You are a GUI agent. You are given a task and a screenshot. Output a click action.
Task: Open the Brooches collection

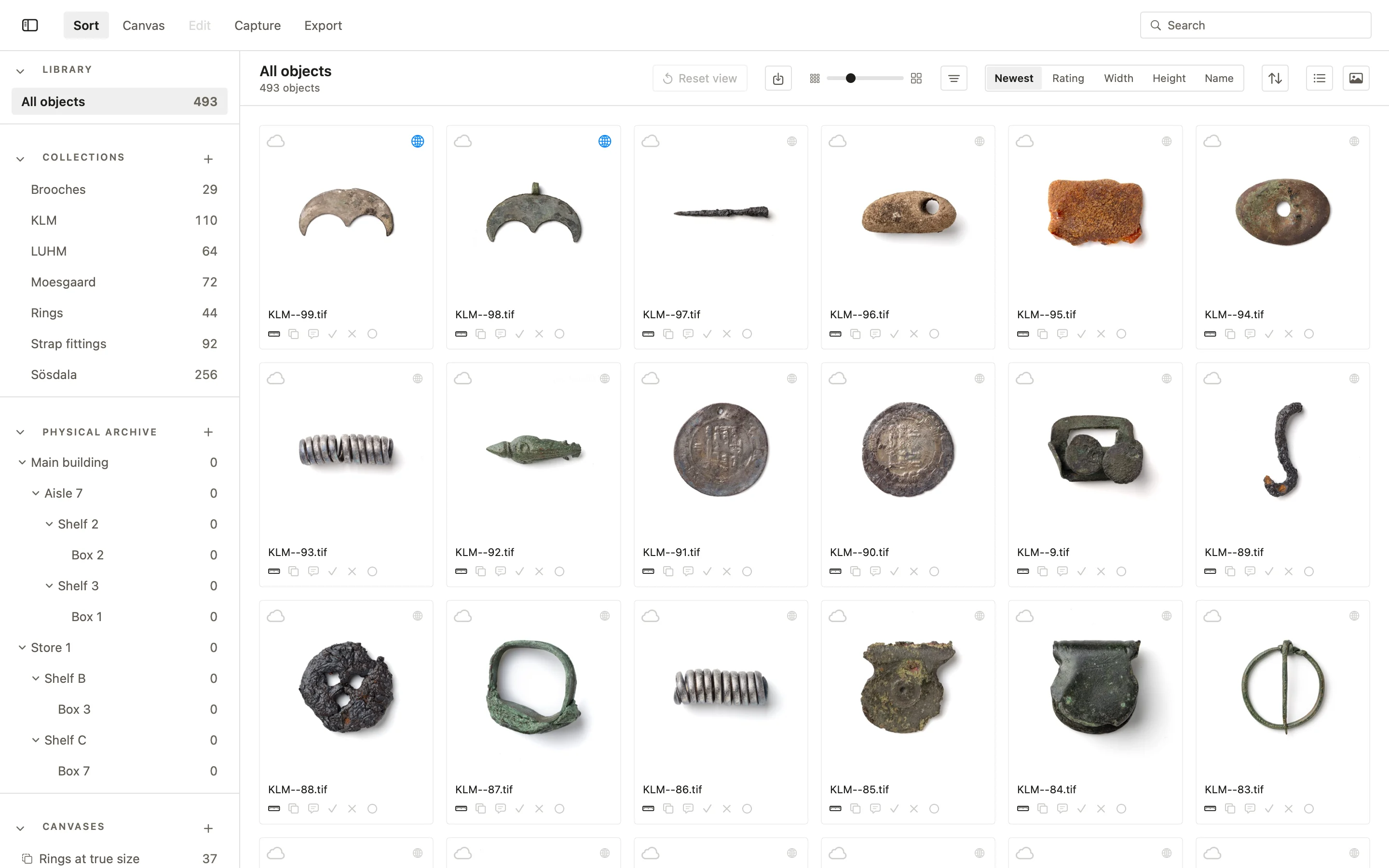pos(120,190)
